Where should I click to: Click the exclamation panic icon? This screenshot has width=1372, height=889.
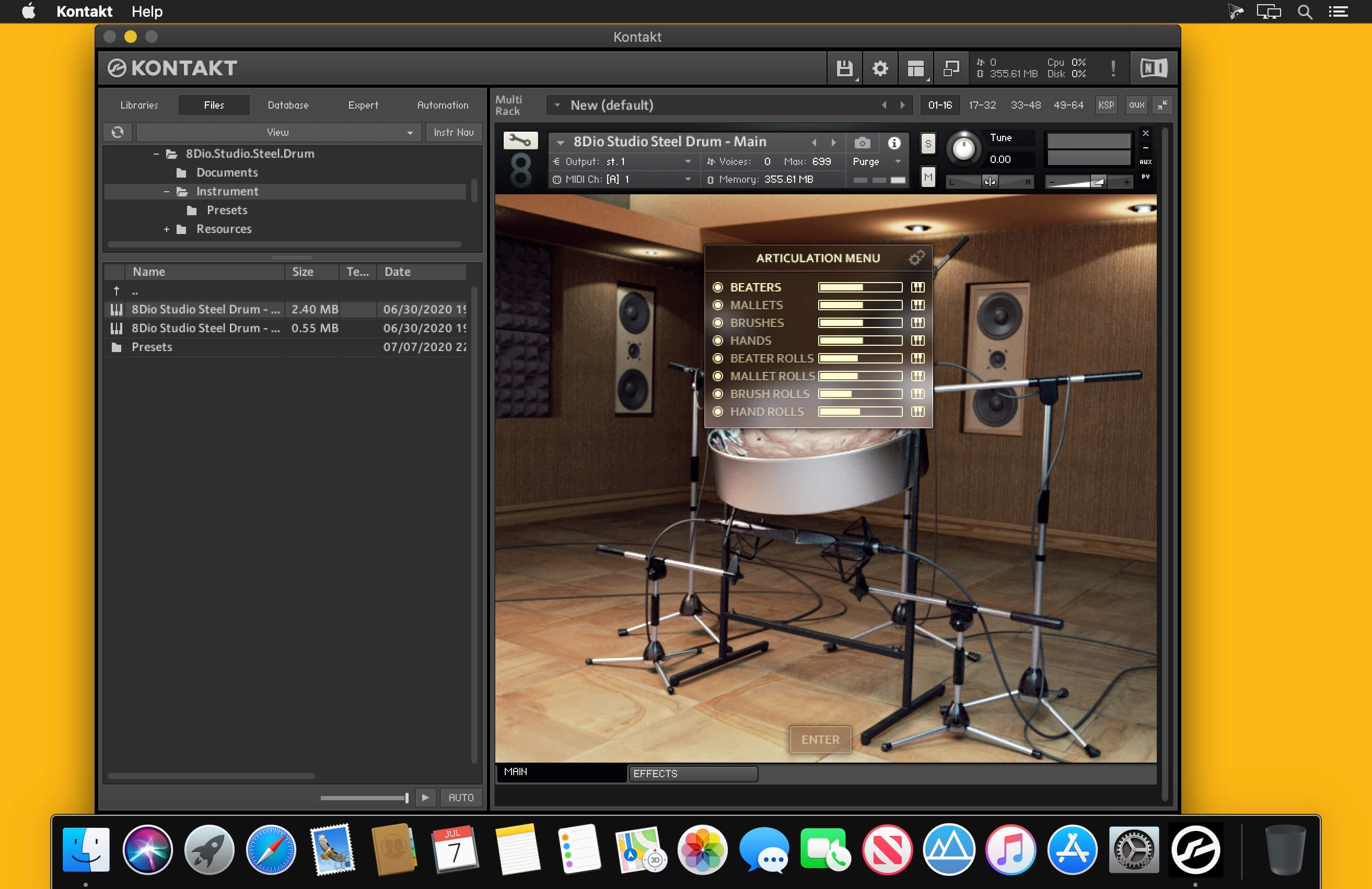click(1113, 68)
